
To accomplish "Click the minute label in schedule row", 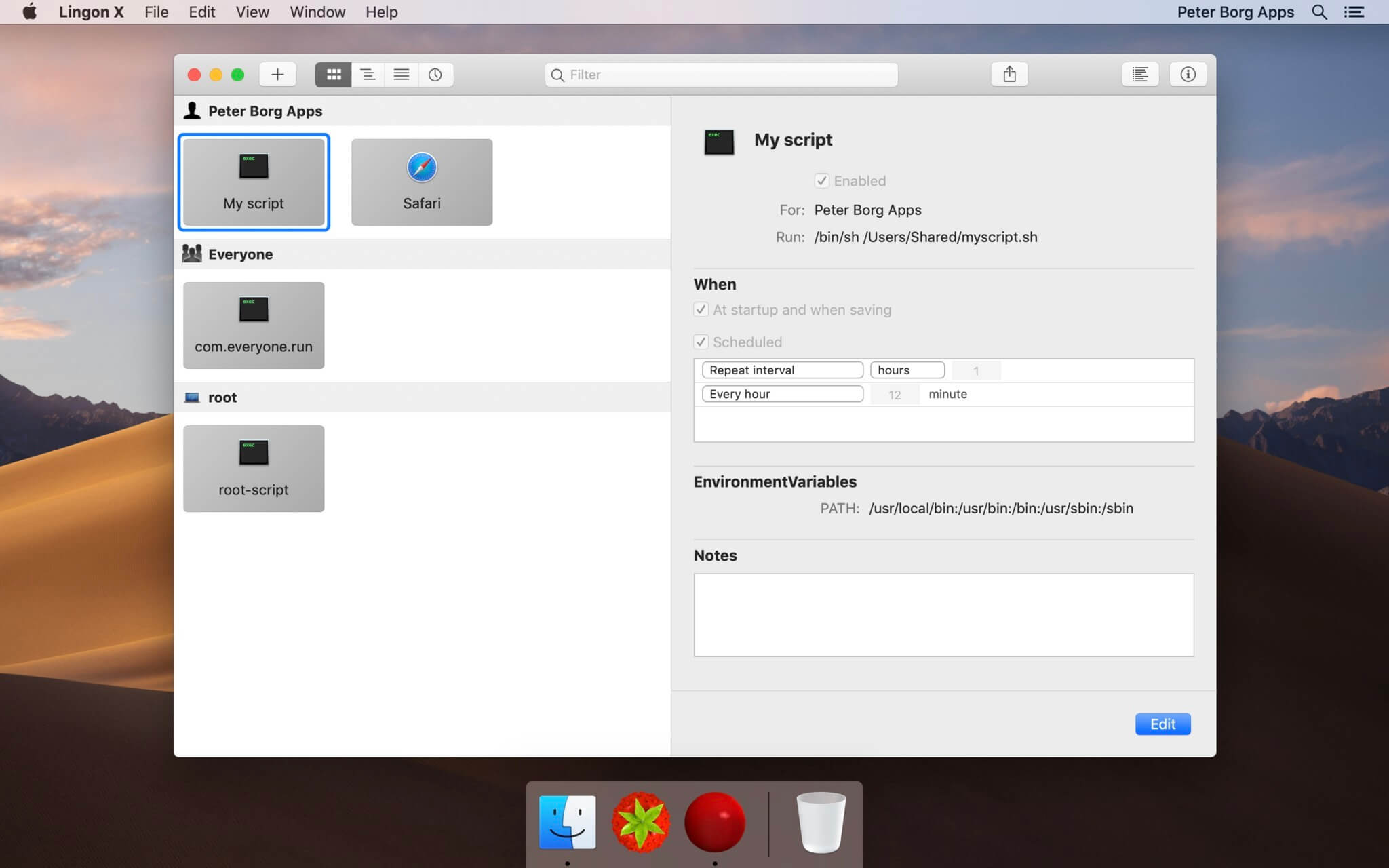I will [947, 394].
